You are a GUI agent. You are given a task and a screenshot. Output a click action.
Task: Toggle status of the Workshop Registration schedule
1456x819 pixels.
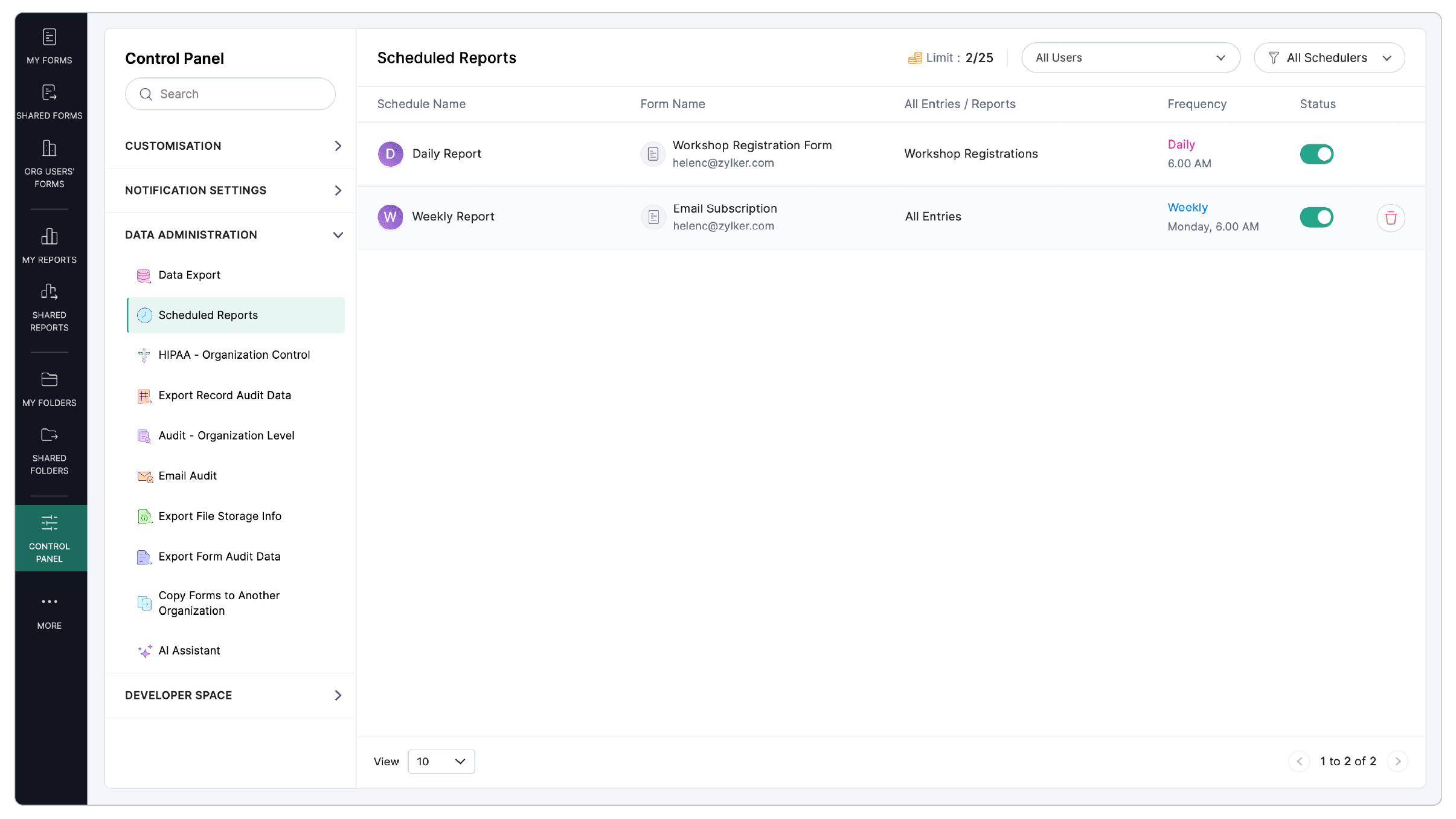pyautogui.click(x=1316, y=154)
